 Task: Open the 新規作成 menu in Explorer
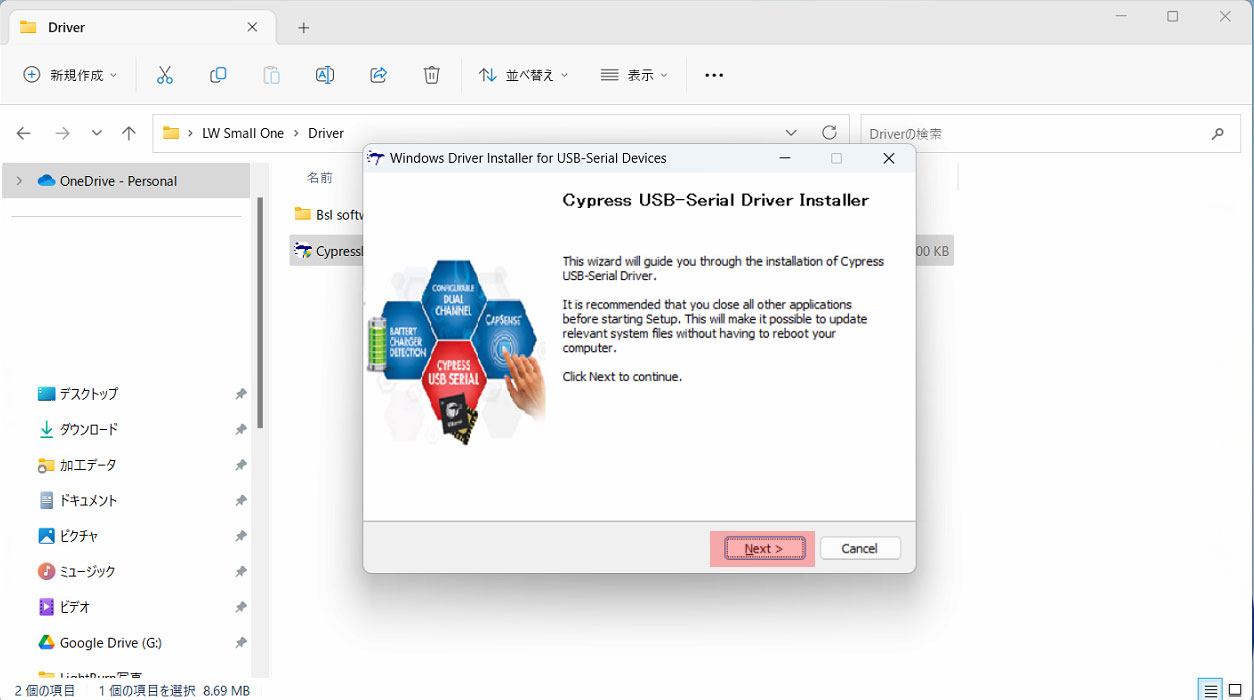[70, 75]
